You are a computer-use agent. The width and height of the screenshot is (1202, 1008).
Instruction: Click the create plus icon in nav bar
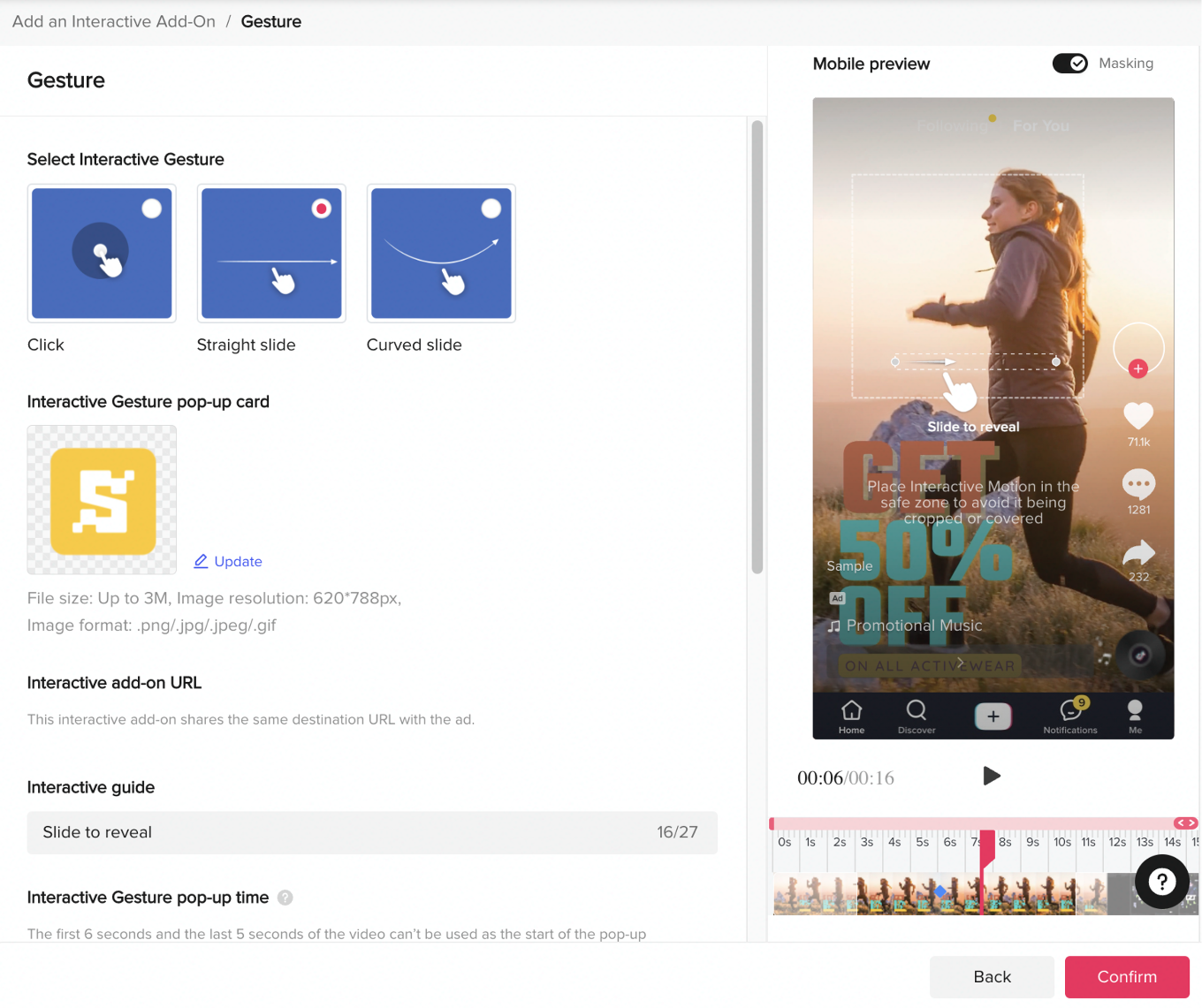tap(993, 716)
